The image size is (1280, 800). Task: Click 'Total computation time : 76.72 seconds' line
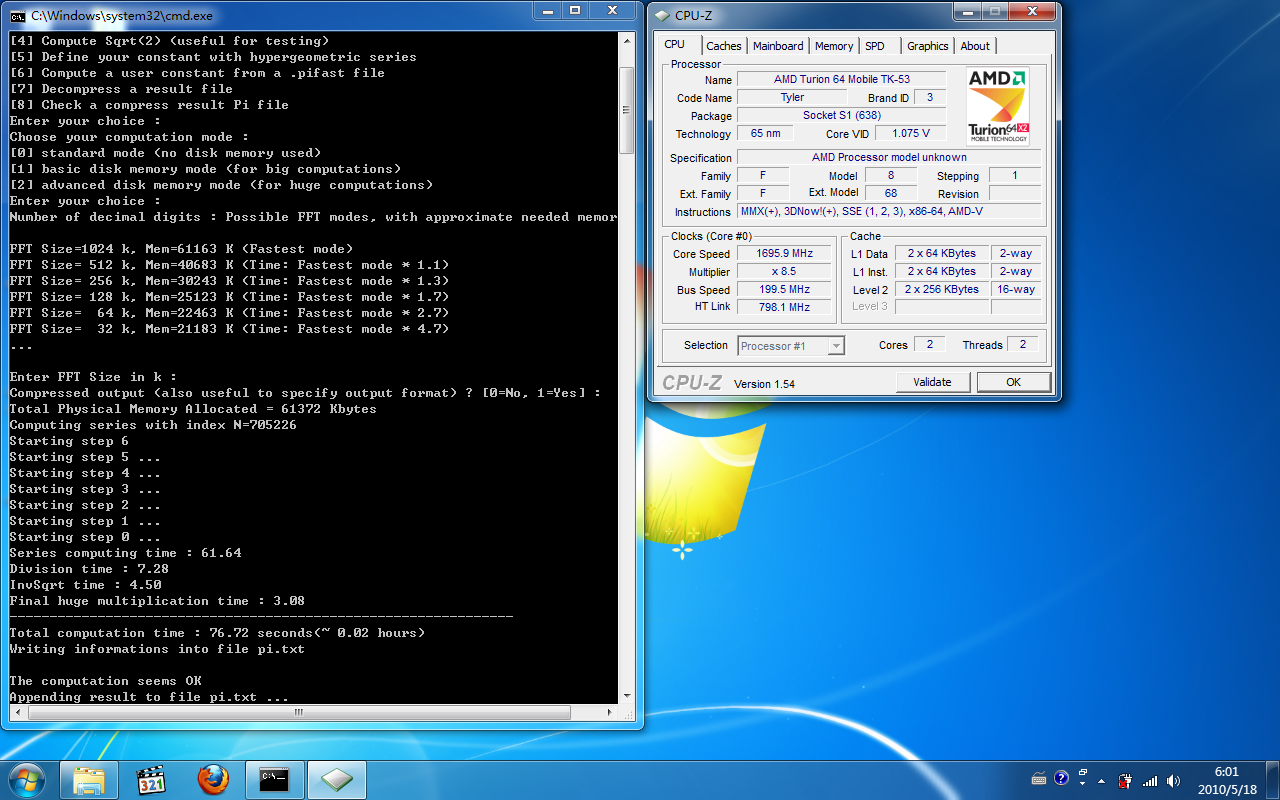pos(217,633)
